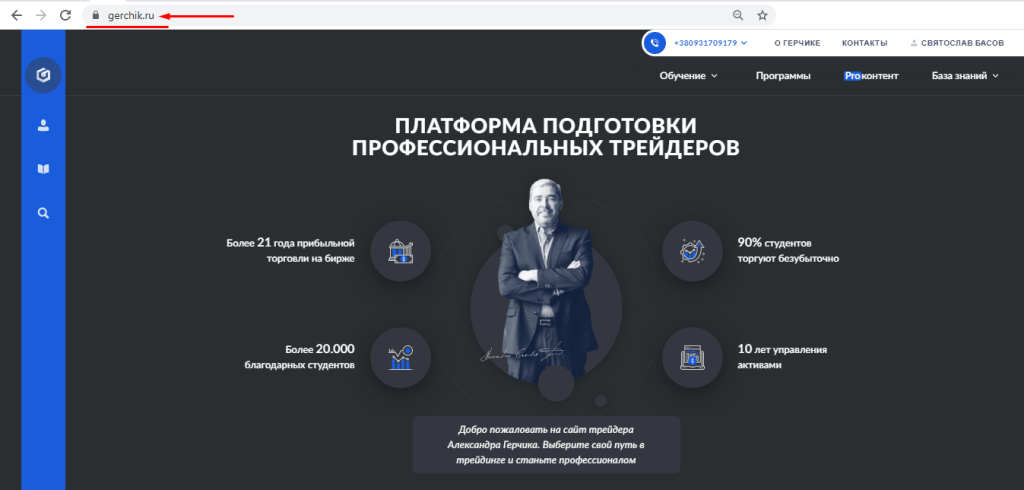The height and width of the screenshot is (490, 1024).
Task: Click the browser back arrow
Action: coord(17,16)
